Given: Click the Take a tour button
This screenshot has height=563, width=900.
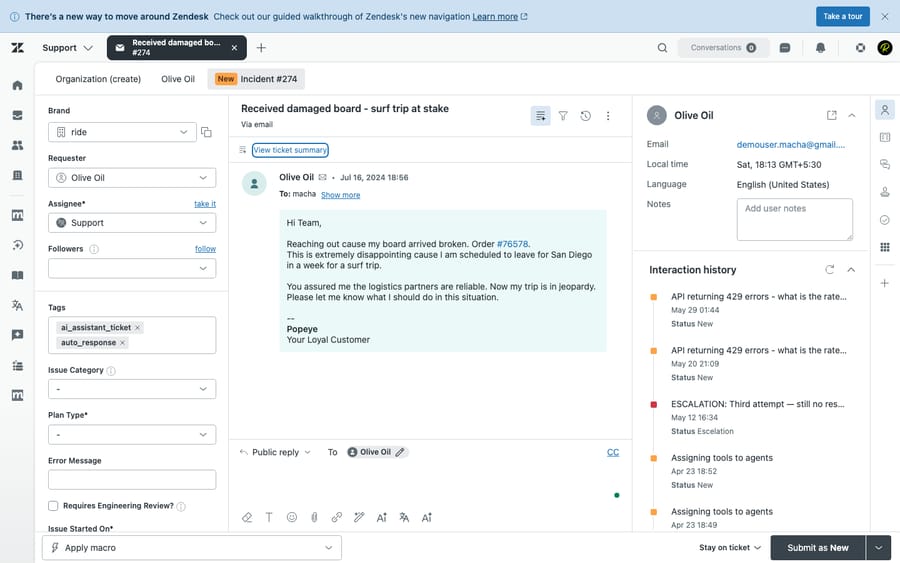Looking at the screenshot, I should coord(843,16).
